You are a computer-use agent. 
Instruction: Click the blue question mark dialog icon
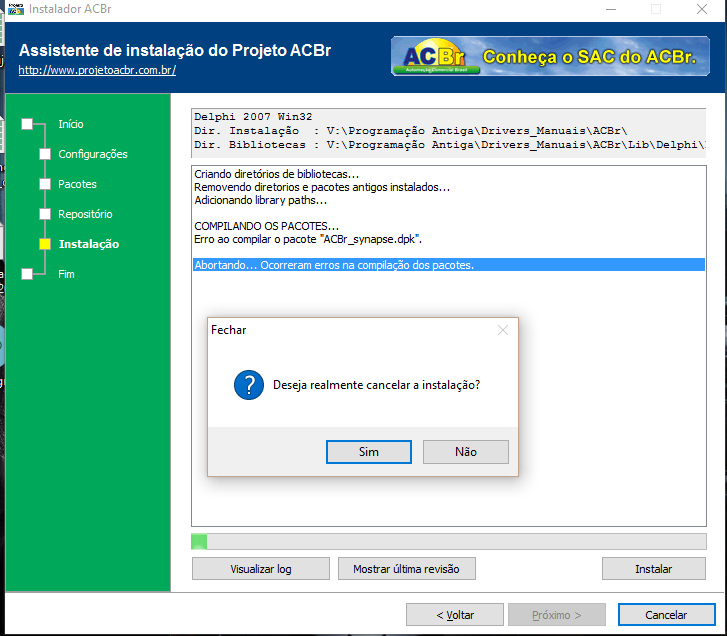point(249,385)
